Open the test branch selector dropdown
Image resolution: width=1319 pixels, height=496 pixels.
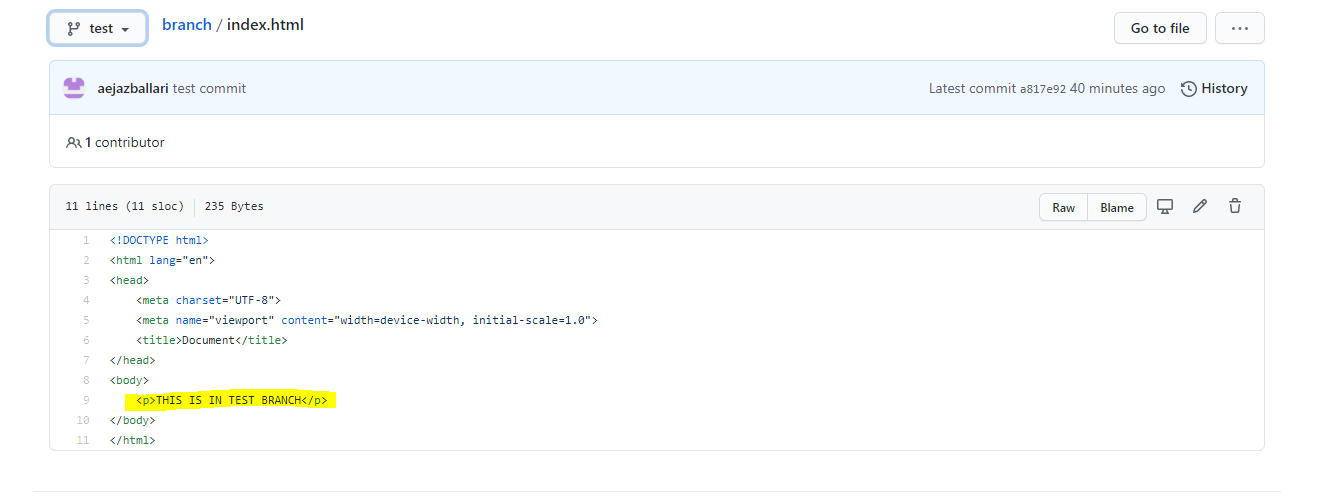tap(98, 28)
